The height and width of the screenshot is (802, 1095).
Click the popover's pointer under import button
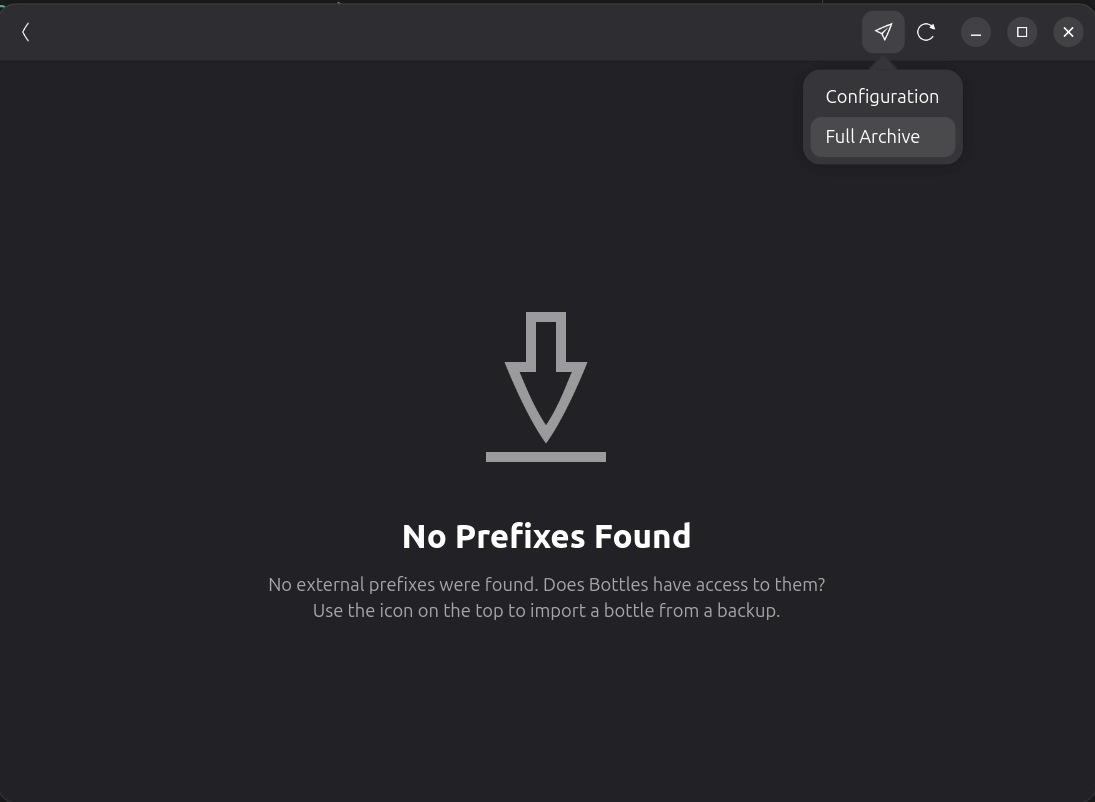coord(883,64)
